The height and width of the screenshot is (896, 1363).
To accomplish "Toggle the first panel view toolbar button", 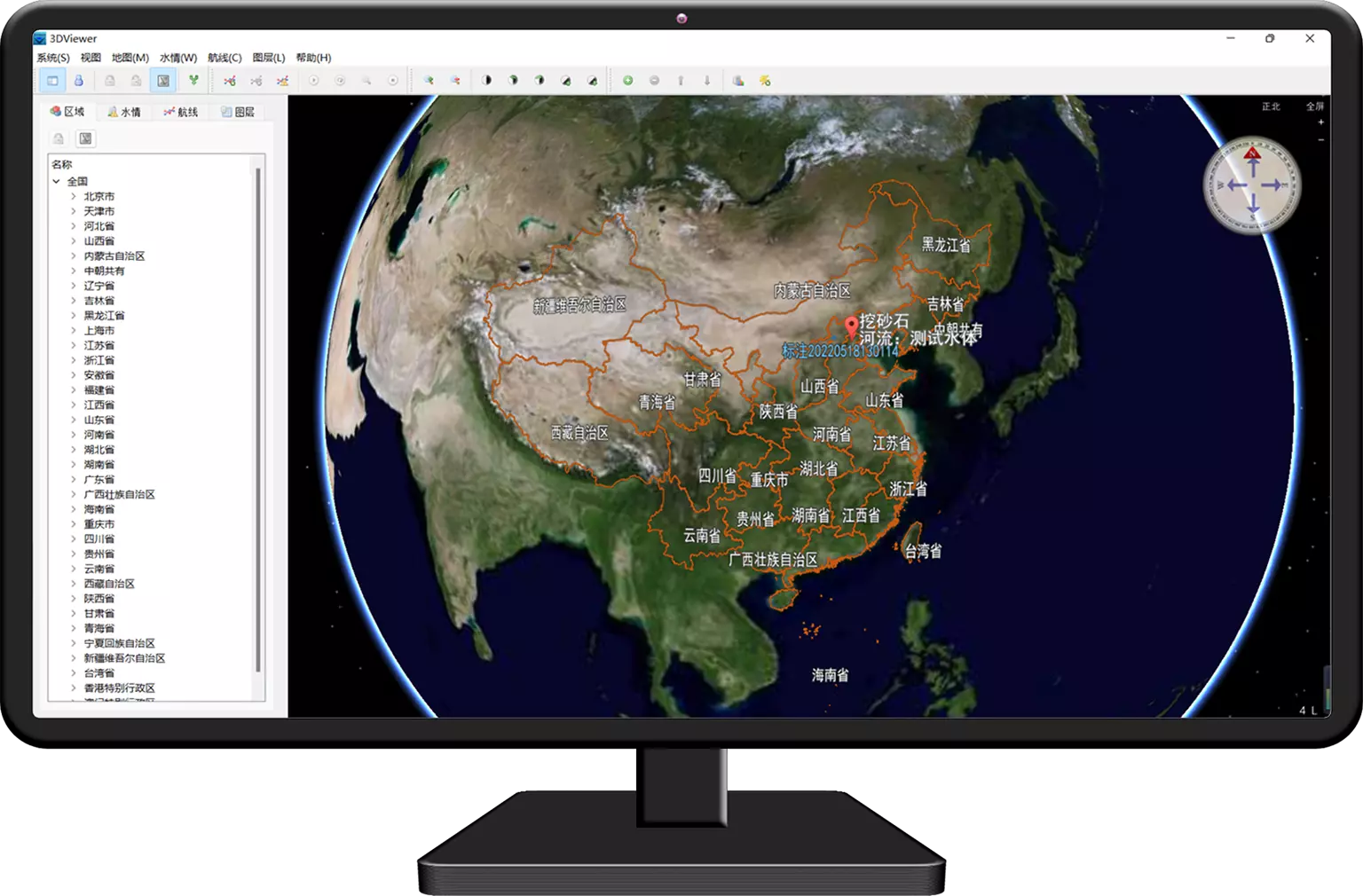I will click(52, 81).
